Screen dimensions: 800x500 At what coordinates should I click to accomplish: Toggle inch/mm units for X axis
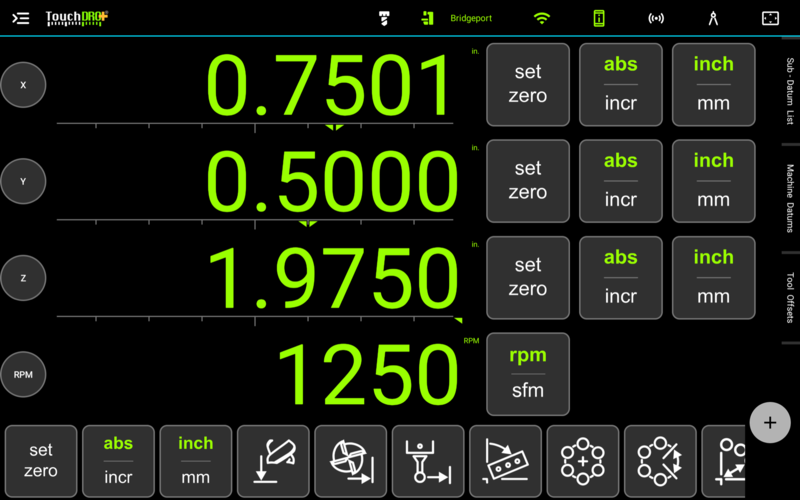click(x=714, y=85)
